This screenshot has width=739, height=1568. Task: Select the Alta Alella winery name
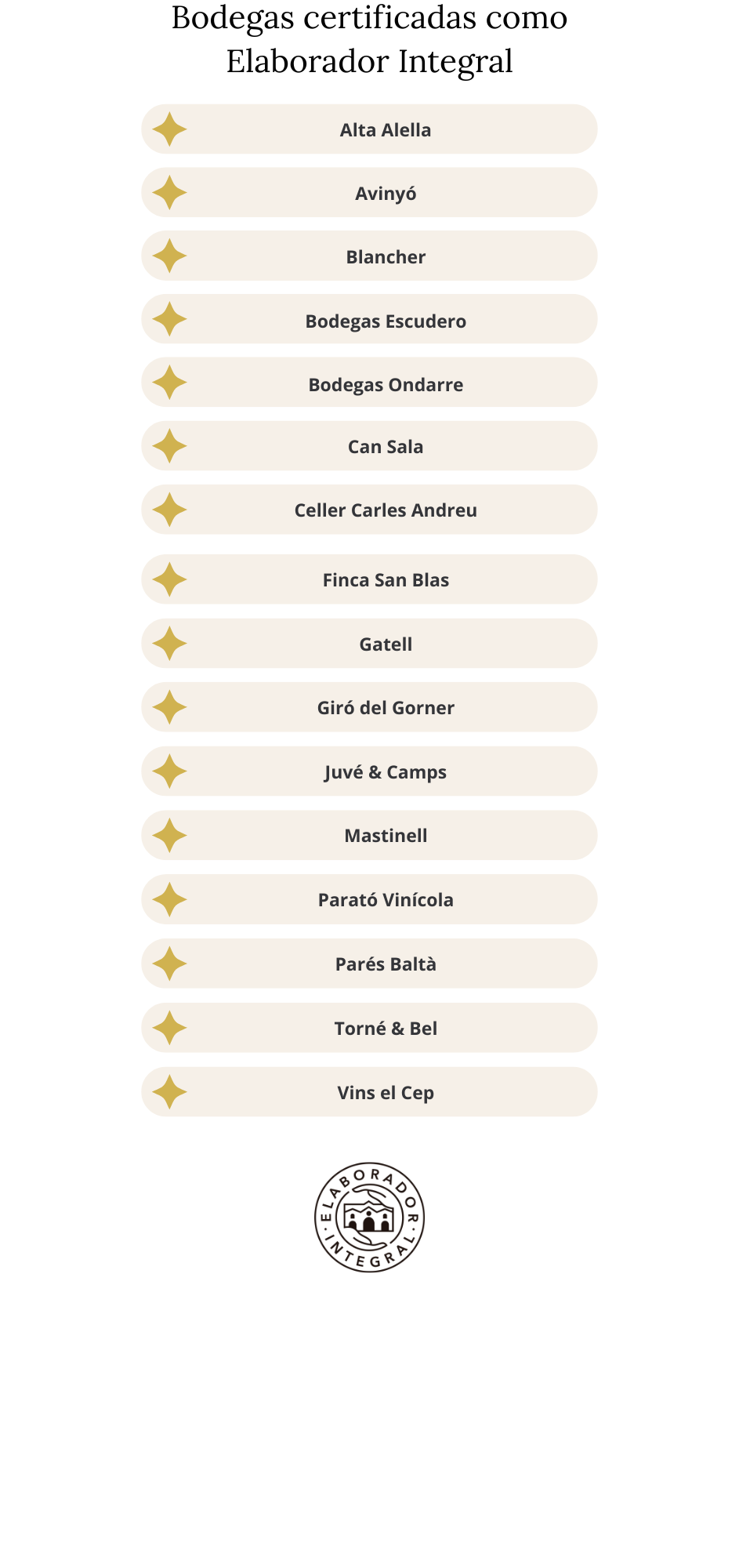pyautogui.click(x=386, y=130)
